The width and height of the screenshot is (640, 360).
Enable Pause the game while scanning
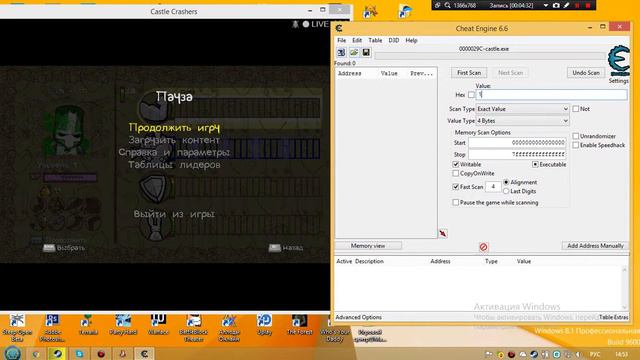click(x=456, y=202)
